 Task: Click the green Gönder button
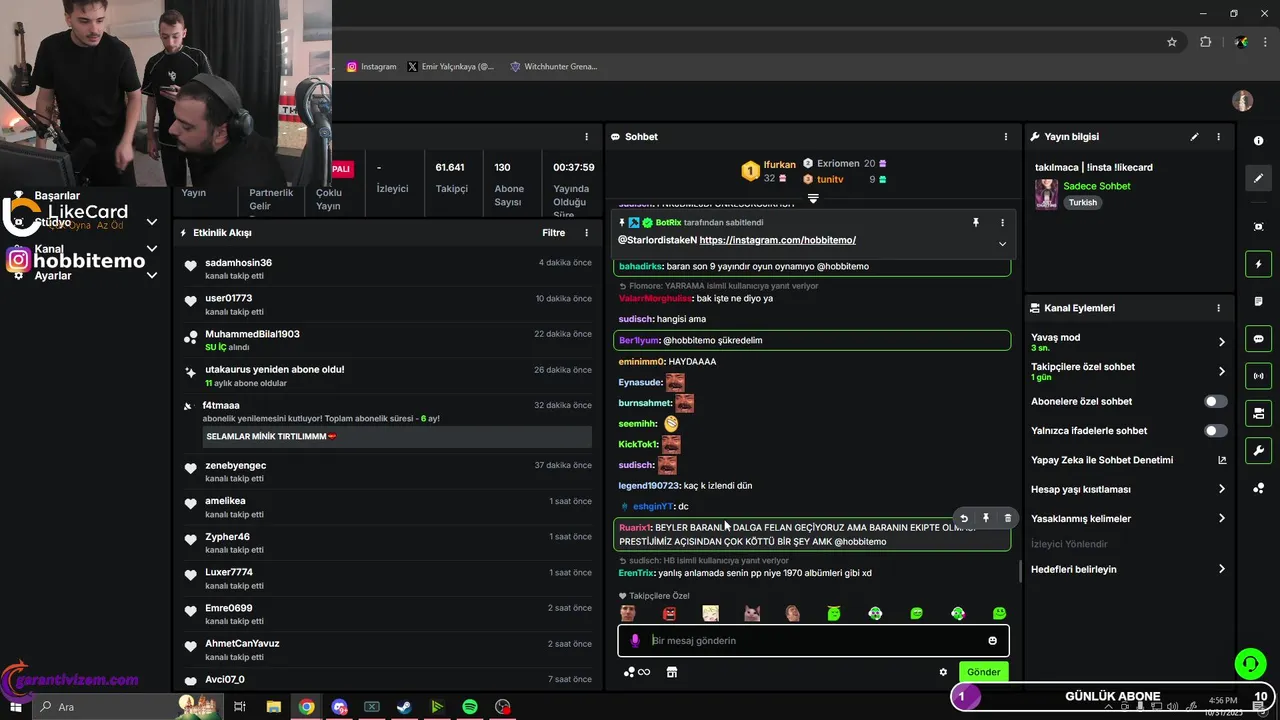click(x=983, y=672)
